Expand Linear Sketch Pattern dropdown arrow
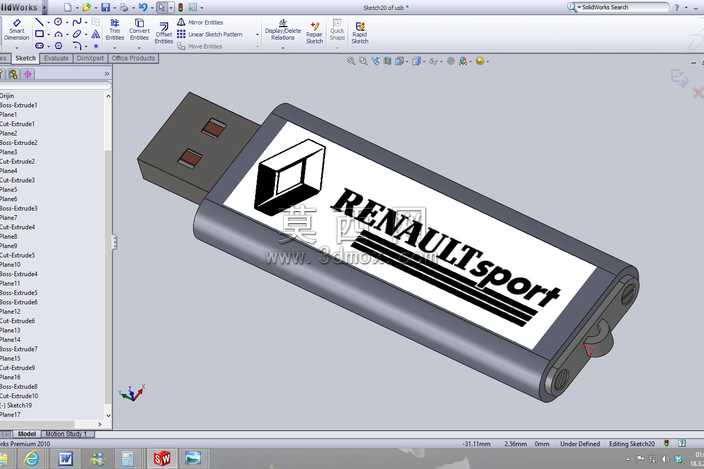 [258, 35]
